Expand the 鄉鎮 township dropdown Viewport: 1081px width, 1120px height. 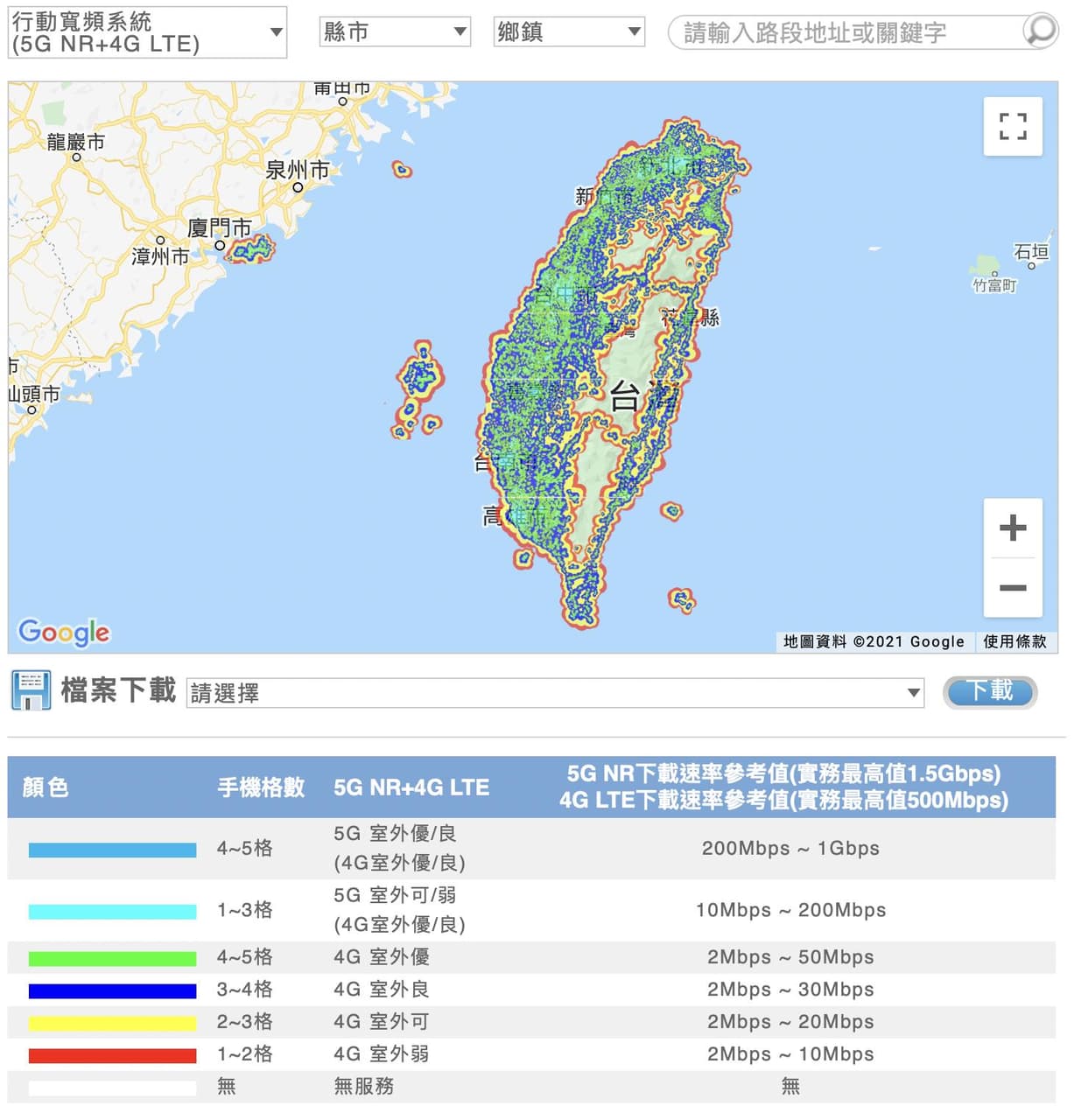[x=569, y=31]
